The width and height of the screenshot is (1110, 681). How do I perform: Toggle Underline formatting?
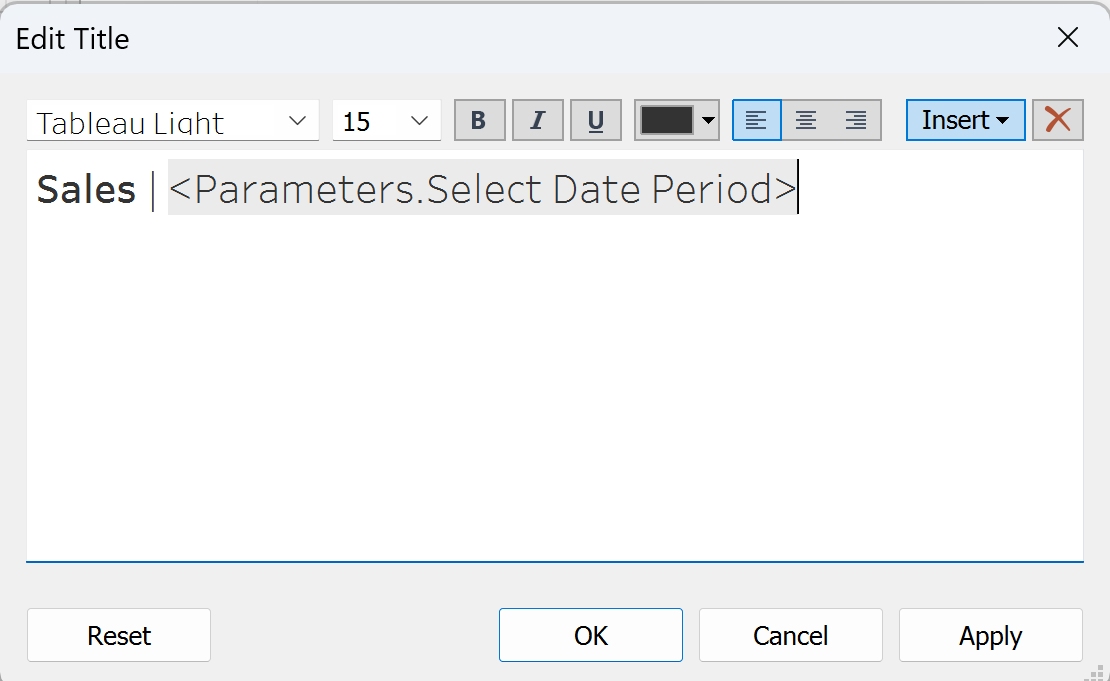[596, 121]
